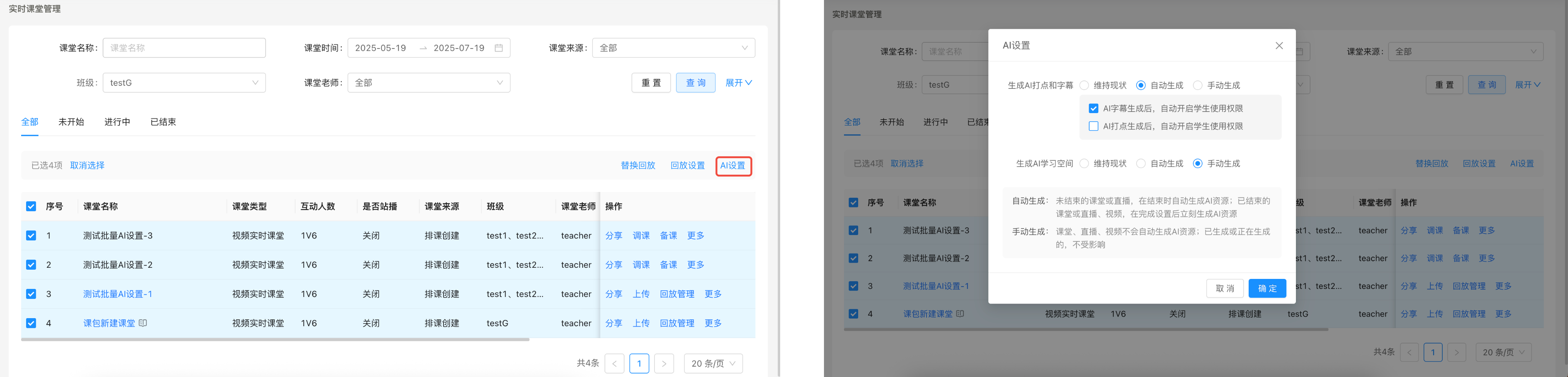Screen dimensions: 1568x377
Task: Click 查询 button in left panel
Action: 696,83
